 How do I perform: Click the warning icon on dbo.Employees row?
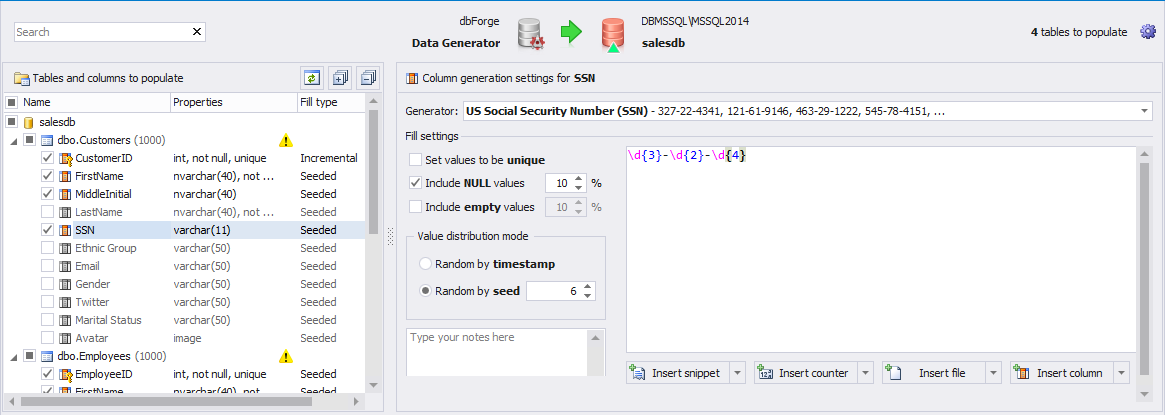pos(285,356)
